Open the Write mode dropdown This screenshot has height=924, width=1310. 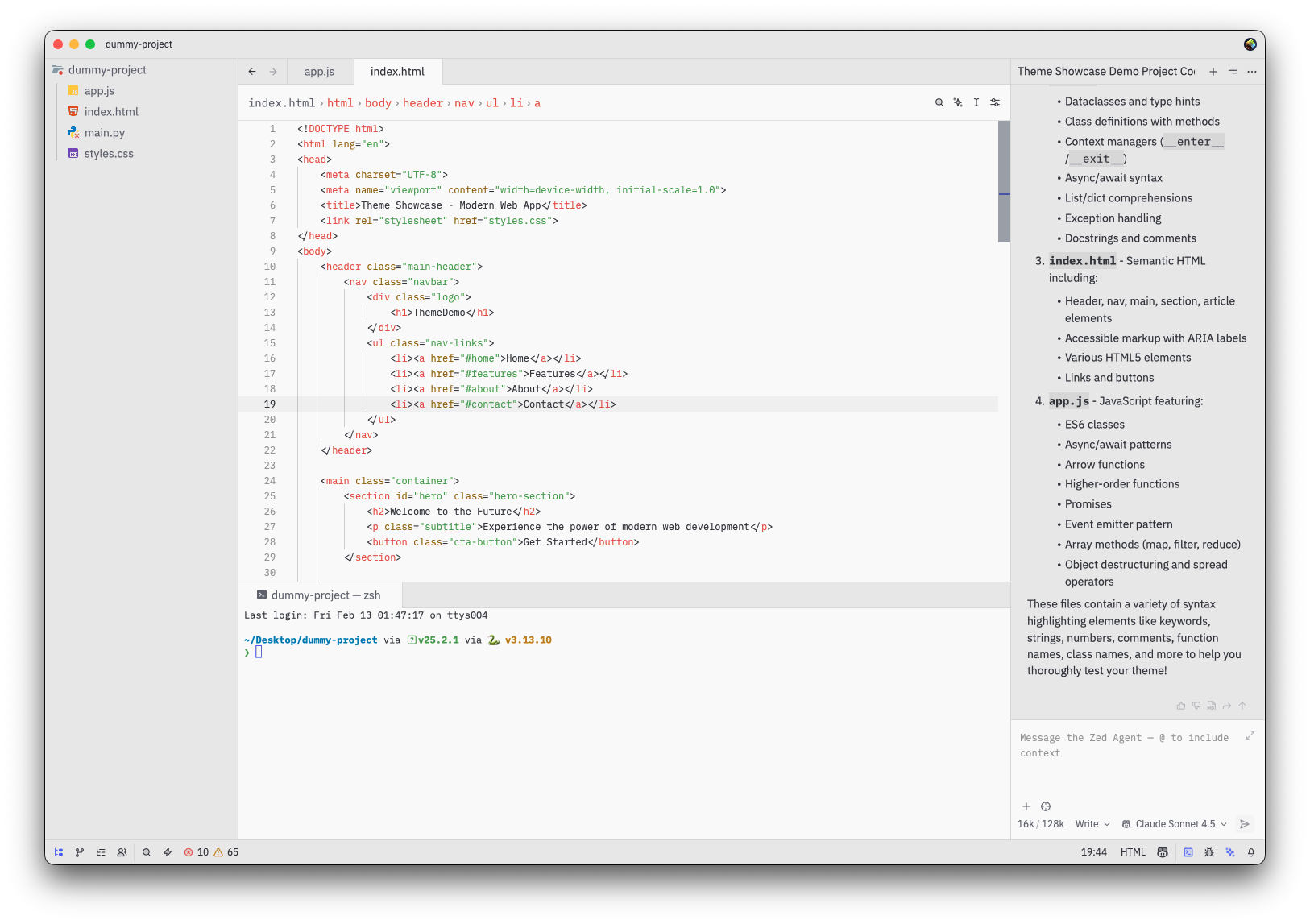point(1092,824)
